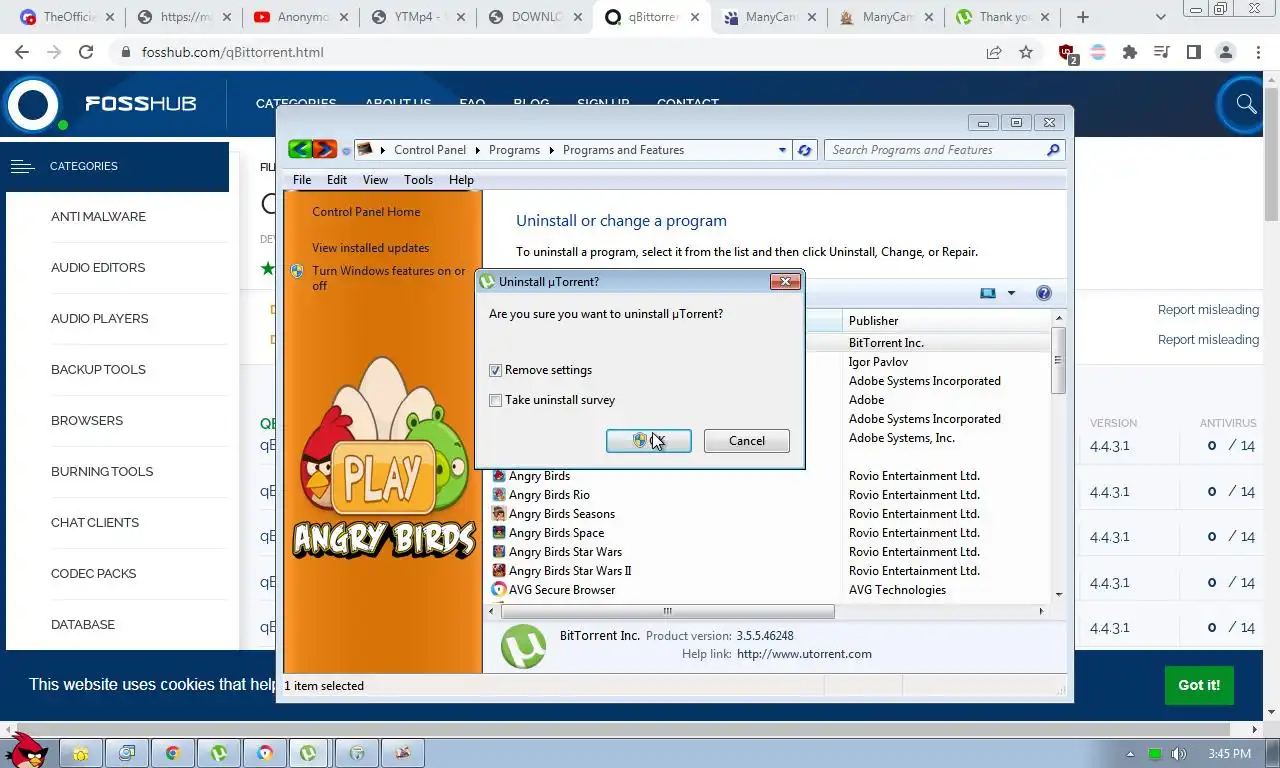Click the AVG Secure Browser row icon
This screenshot has width=1280, height=768.
[499, 590]
